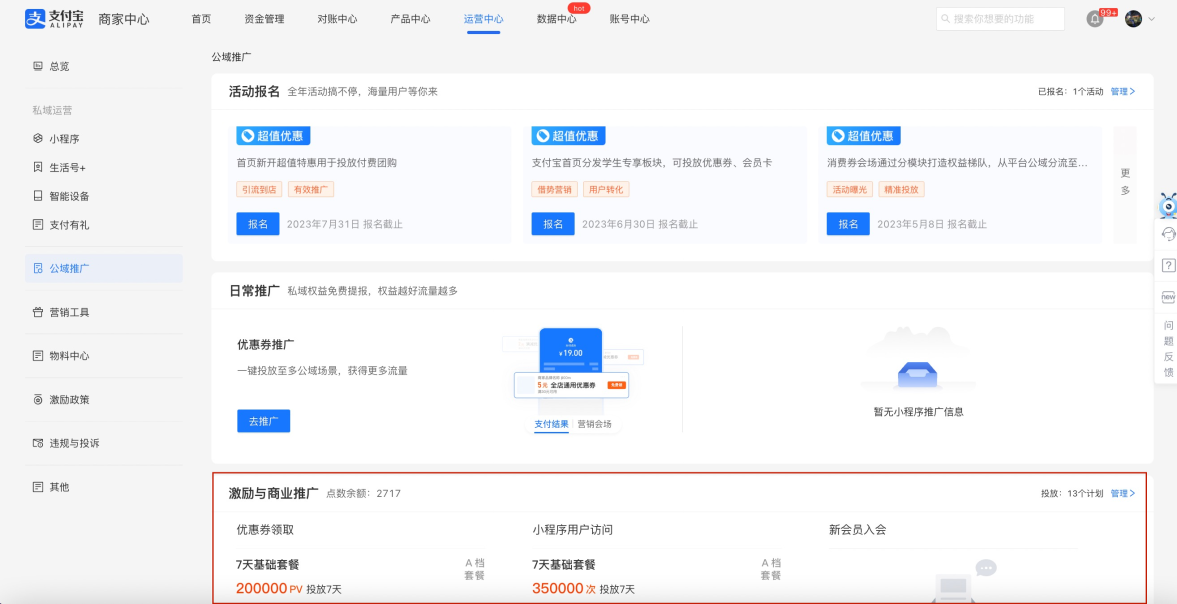Screen dimensions: 1177x604
Task: Click the 商家中心 title in the header
Action: tap(124, 20)
